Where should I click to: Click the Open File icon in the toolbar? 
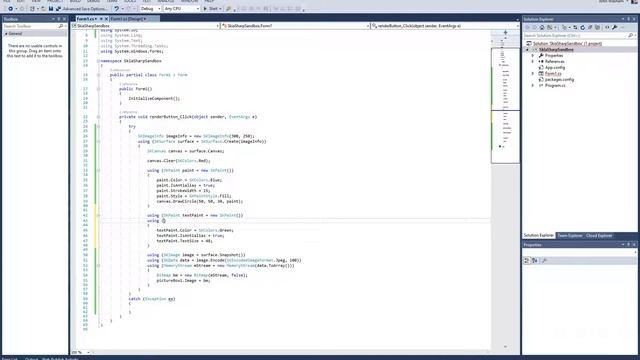tap(43, 9)
